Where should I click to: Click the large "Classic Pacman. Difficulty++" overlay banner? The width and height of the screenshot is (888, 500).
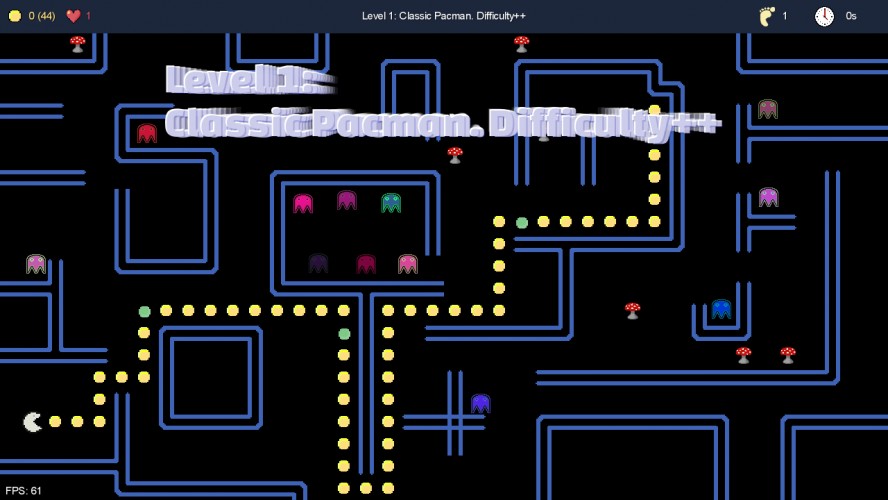pyautogui.click(x=443, y=123)
